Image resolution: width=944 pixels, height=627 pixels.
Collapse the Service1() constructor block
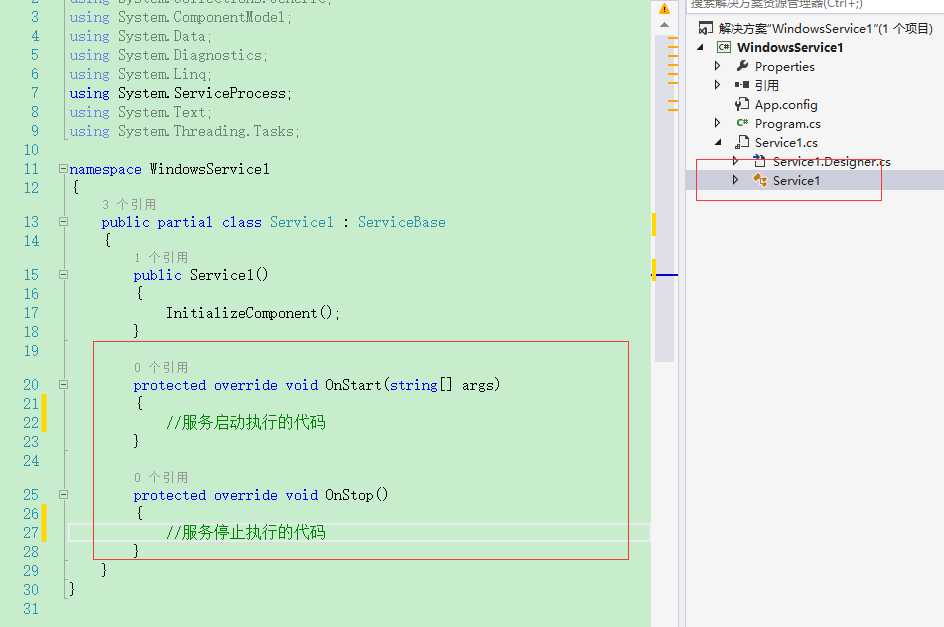pos(63,275)
